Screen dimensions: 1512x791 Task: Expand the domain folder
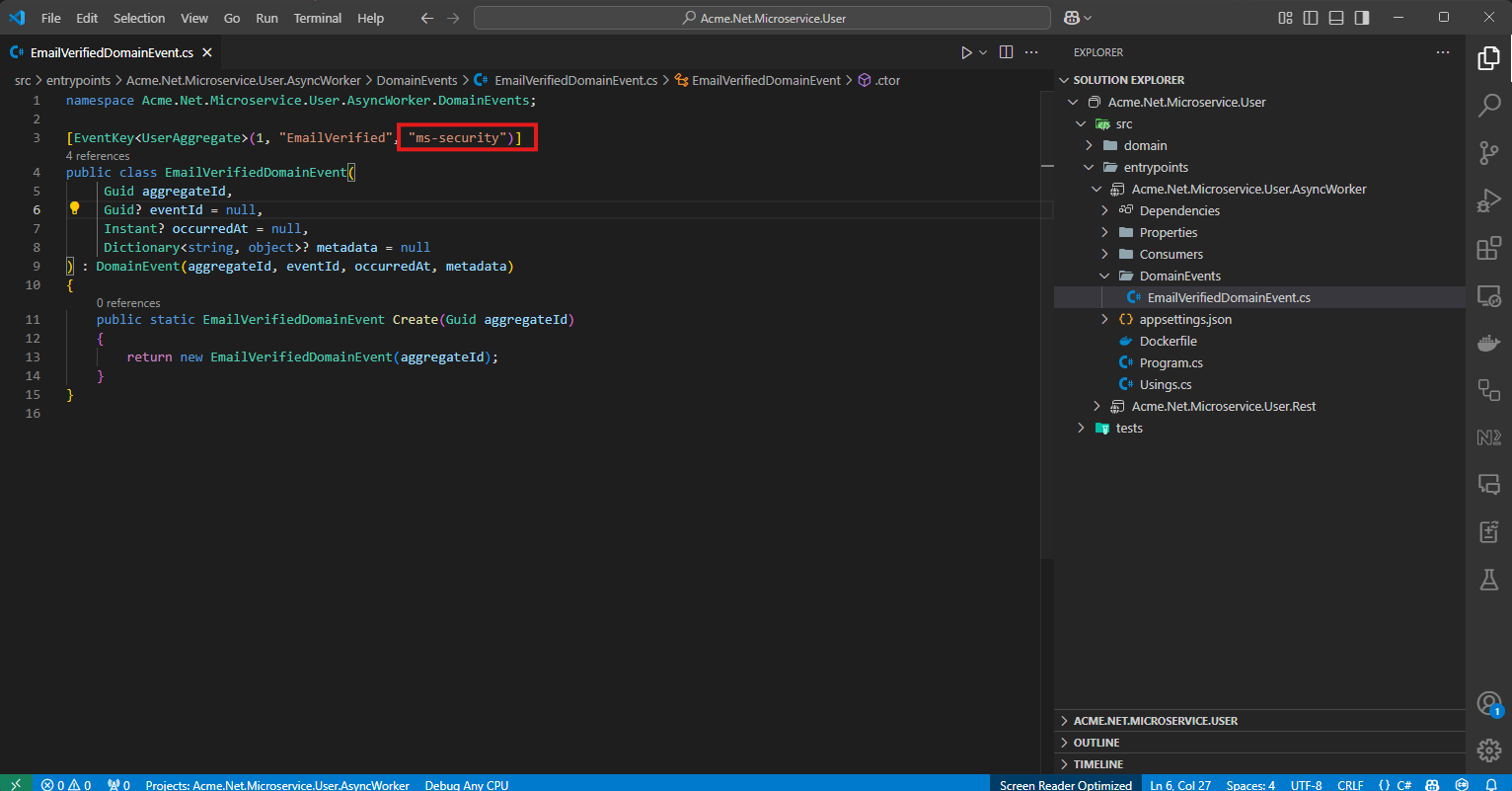click(1089, 145)
